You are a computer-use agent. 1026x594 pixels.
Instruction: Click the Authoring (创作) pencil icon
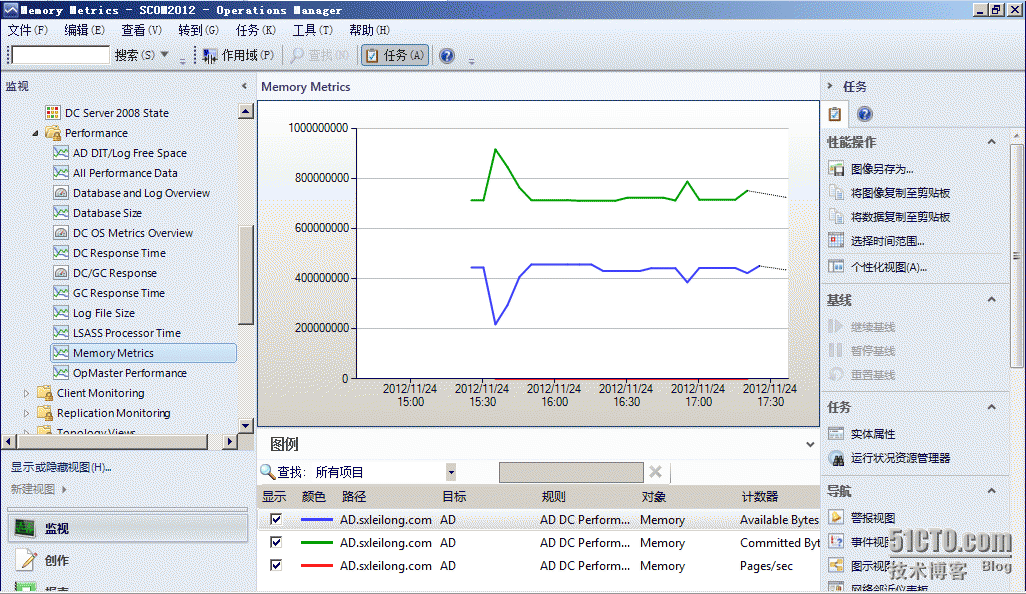[x=26, y=560]
